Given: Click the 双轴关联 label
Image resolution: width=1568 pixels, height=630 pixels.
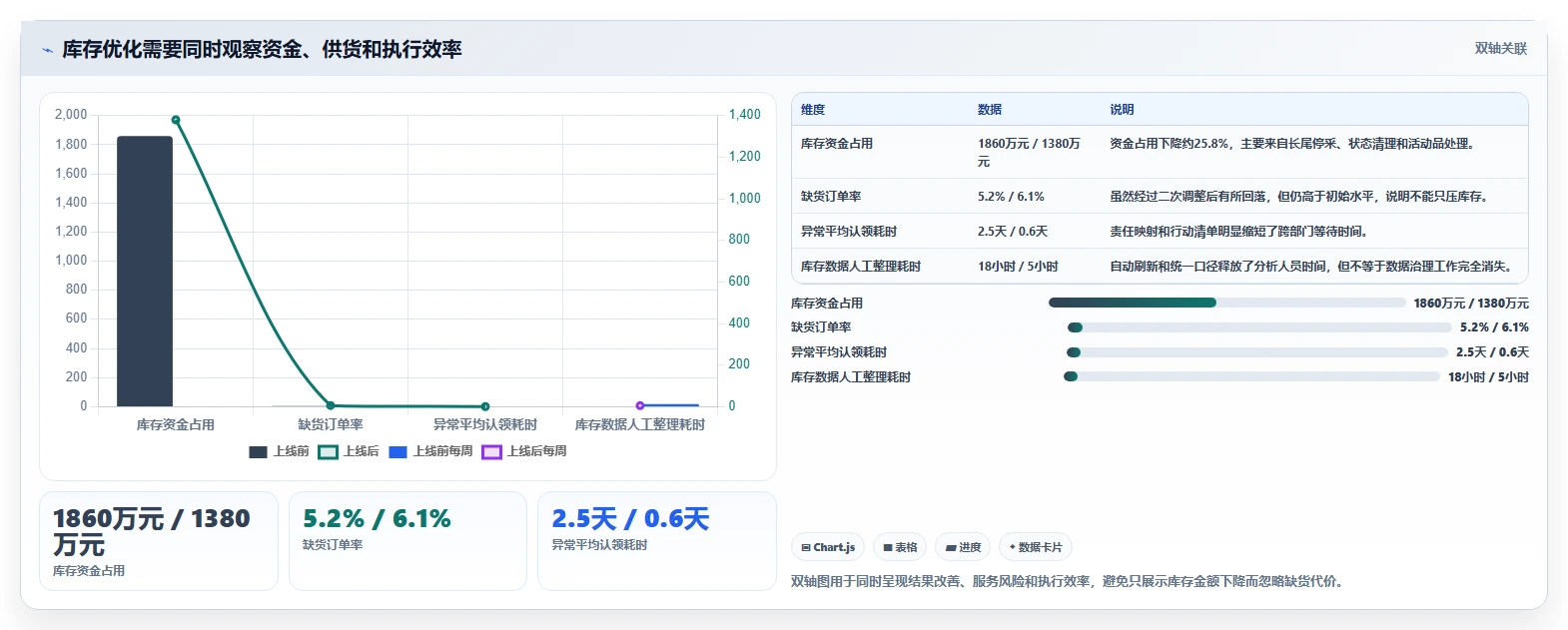Looking at the screenshot, I should 1500,48.
